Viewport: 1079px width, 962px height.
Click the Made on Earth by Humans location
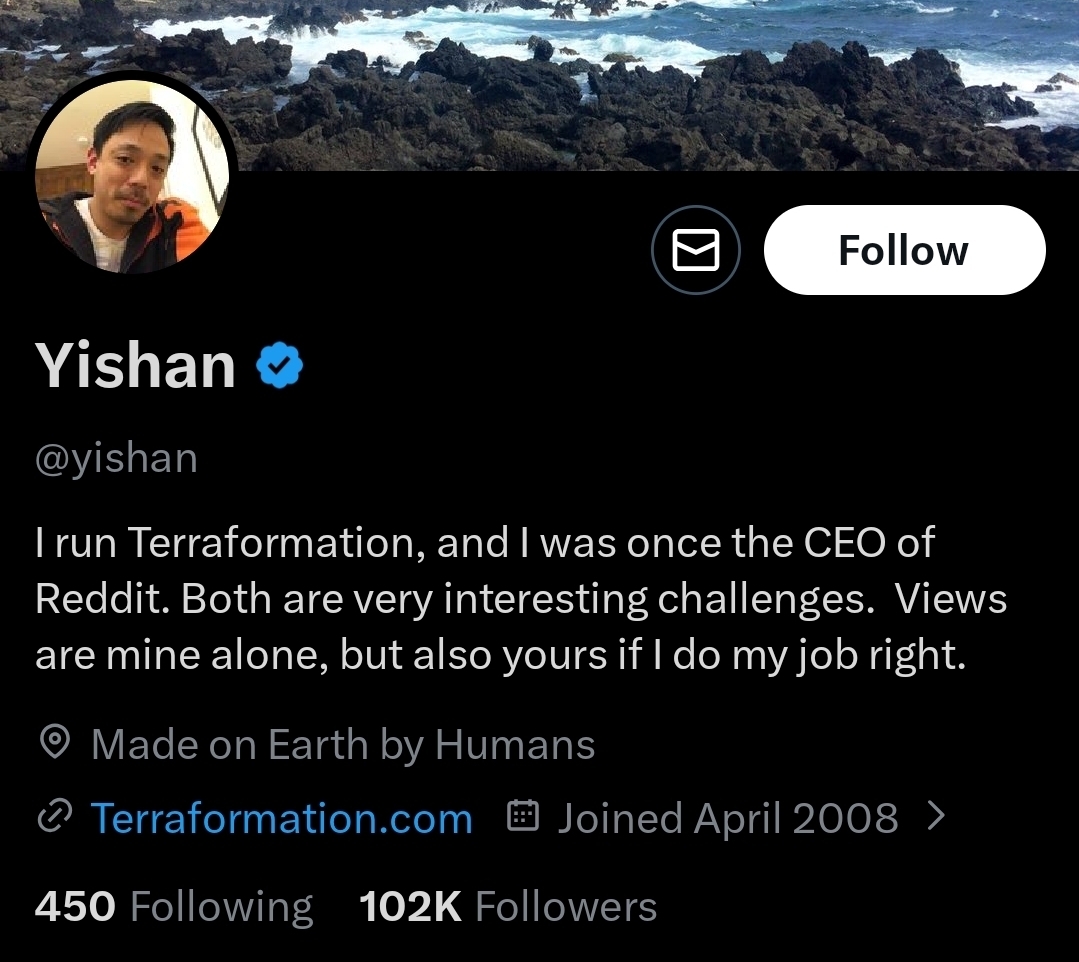click(342, 744)
